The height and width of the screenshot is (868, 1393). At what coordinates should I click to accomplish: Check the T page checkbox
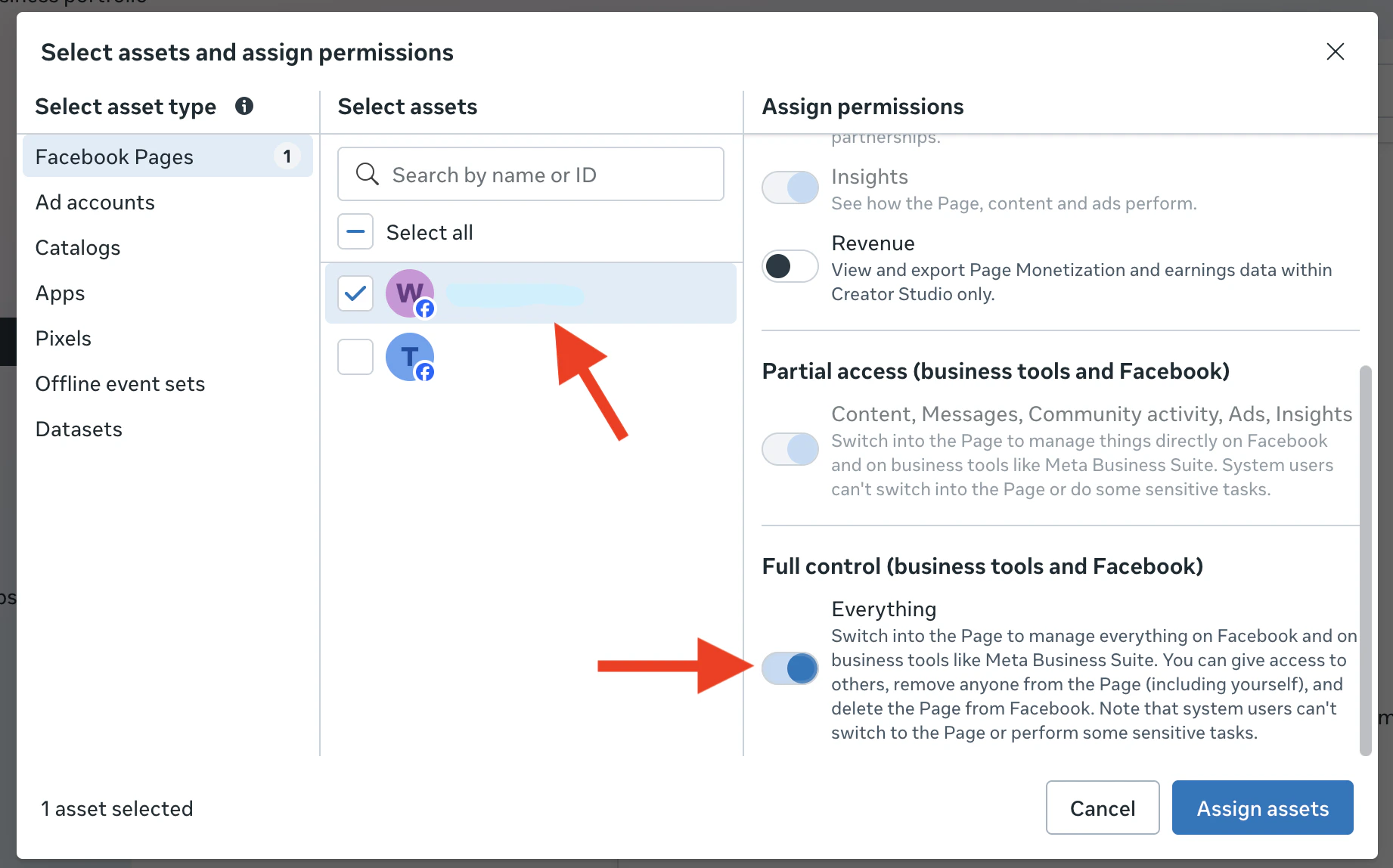(x=355, y=356)
